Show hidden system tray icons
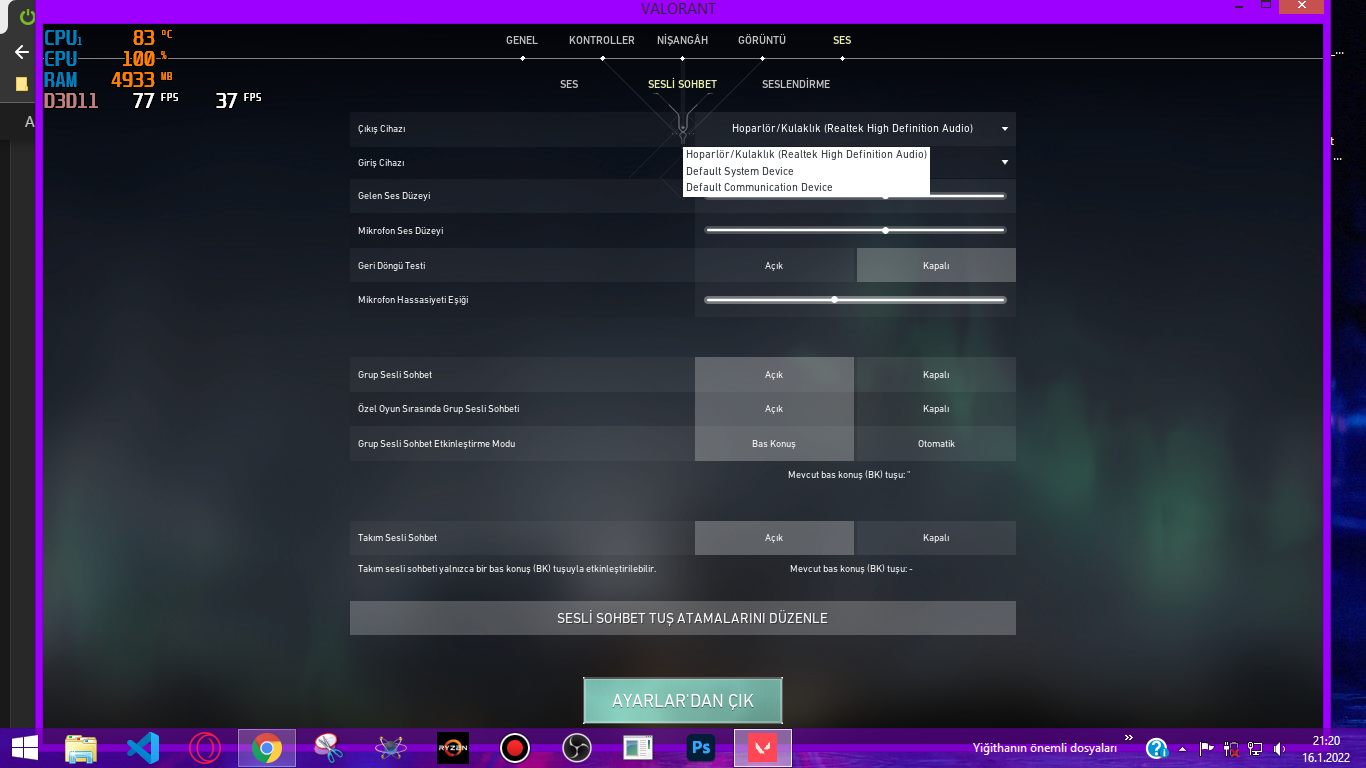Screen dimensions: 1366x768 pos(1183,748)
